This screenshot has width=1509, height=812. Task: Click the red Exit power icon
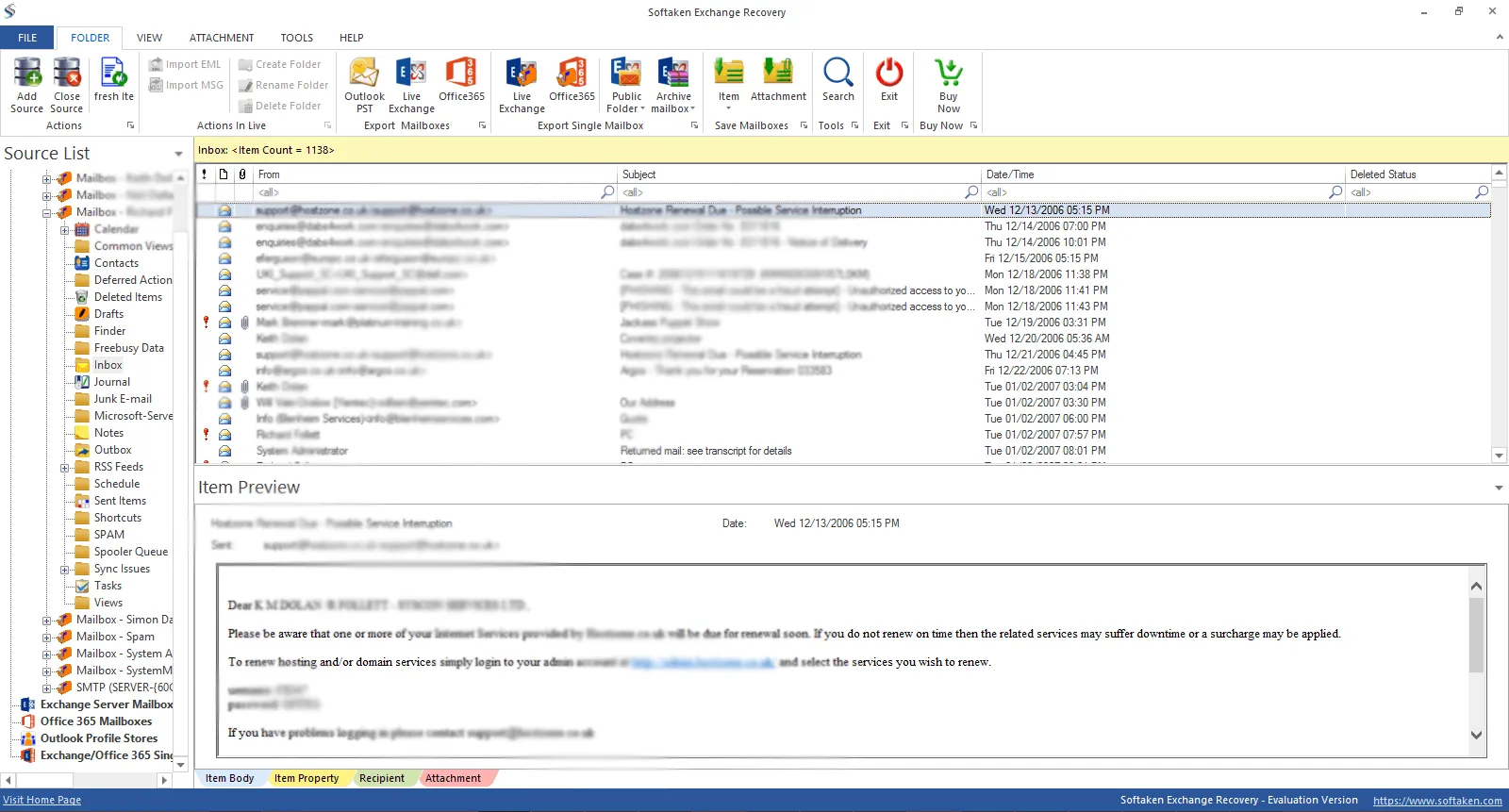coord(889,73)
